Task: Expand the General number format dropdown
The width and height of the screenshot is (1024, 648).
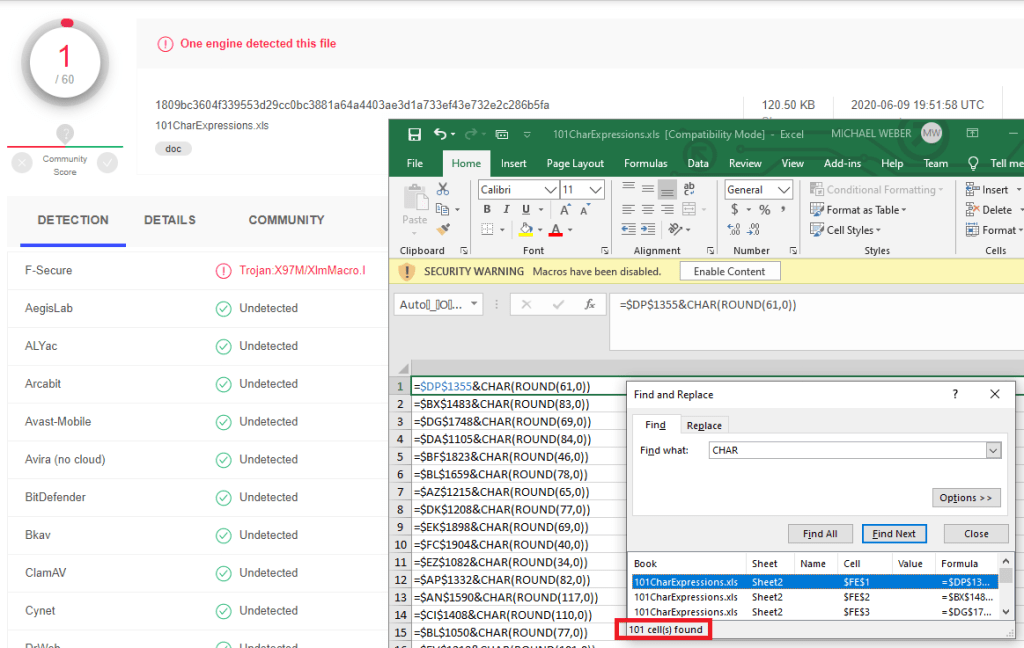Action: click(785, 190)
